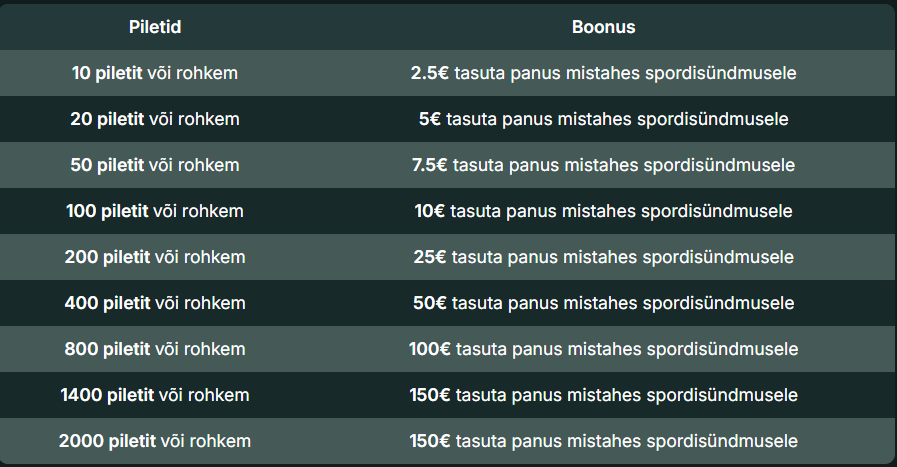Select the 20 piletit või rohkem cell
897x467 pixels.
155,119
